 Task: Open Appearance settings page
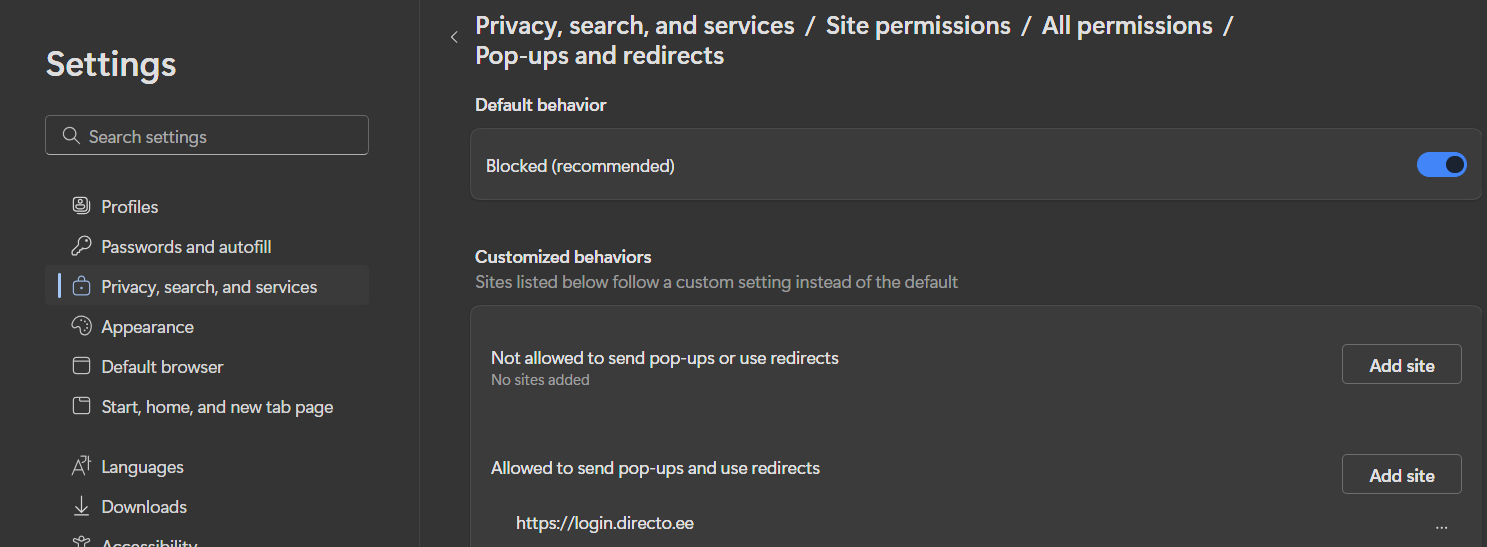tap(147, 327)
